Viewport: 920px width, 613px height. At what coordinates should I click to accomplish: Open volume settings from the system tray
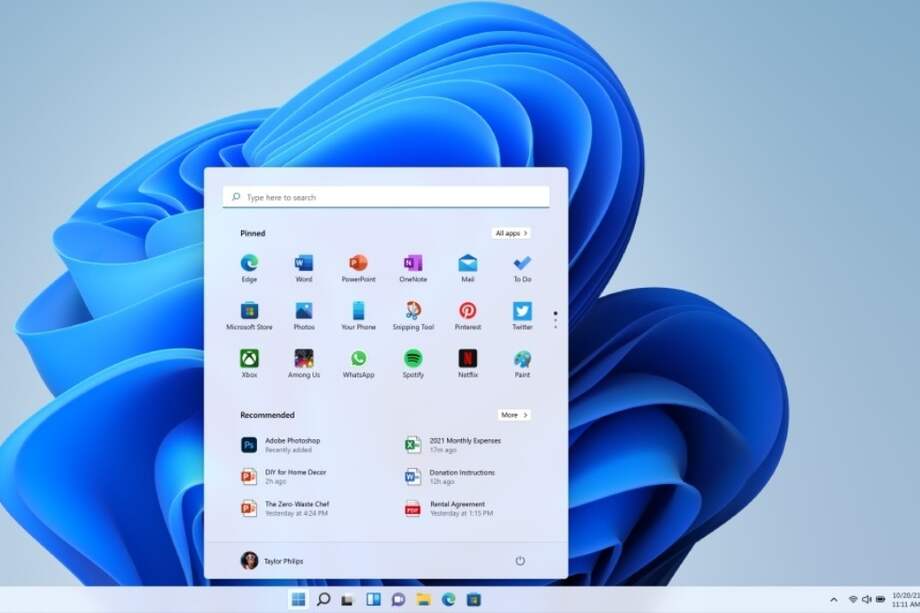(867, 600)
